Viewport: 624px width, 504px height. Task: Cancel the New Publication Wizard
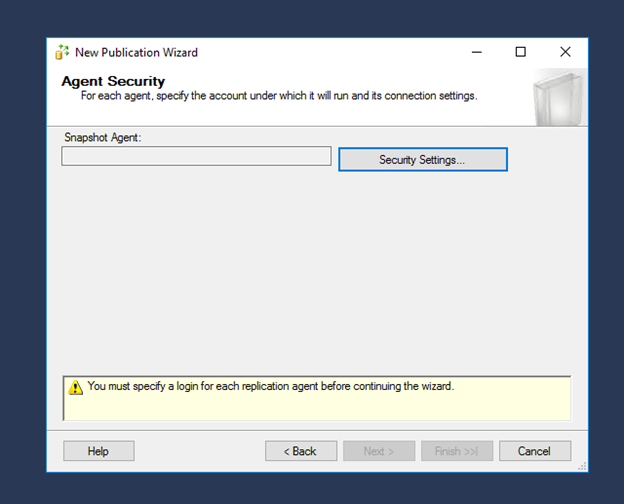535,451
